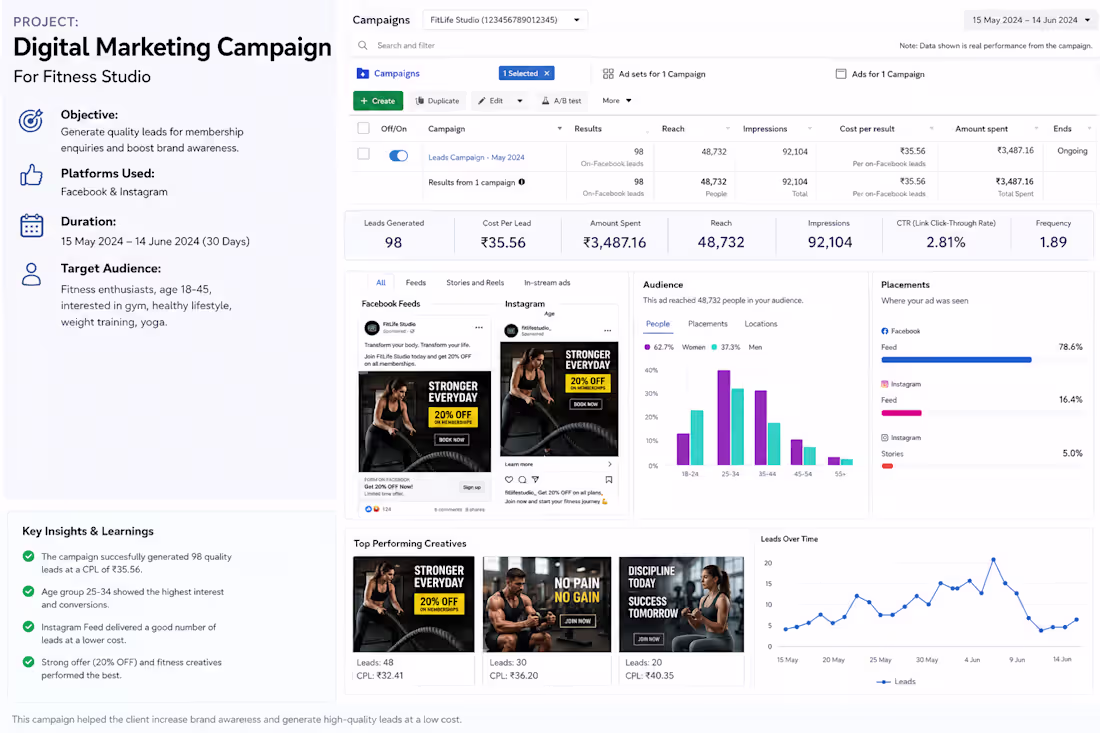Screen dimensions: 1100x733
Task: Remove the 1 Selected filter chip with X
Action: coord(547,73)
